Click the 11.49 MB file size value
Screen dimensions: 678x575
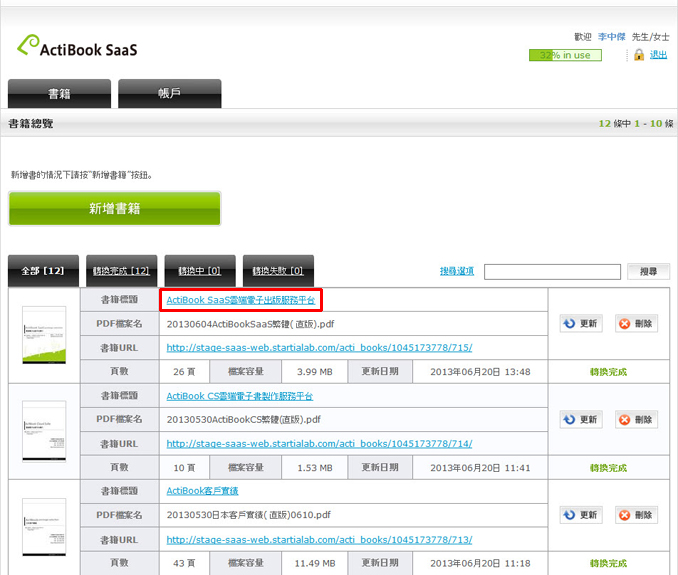click(314, 563)
